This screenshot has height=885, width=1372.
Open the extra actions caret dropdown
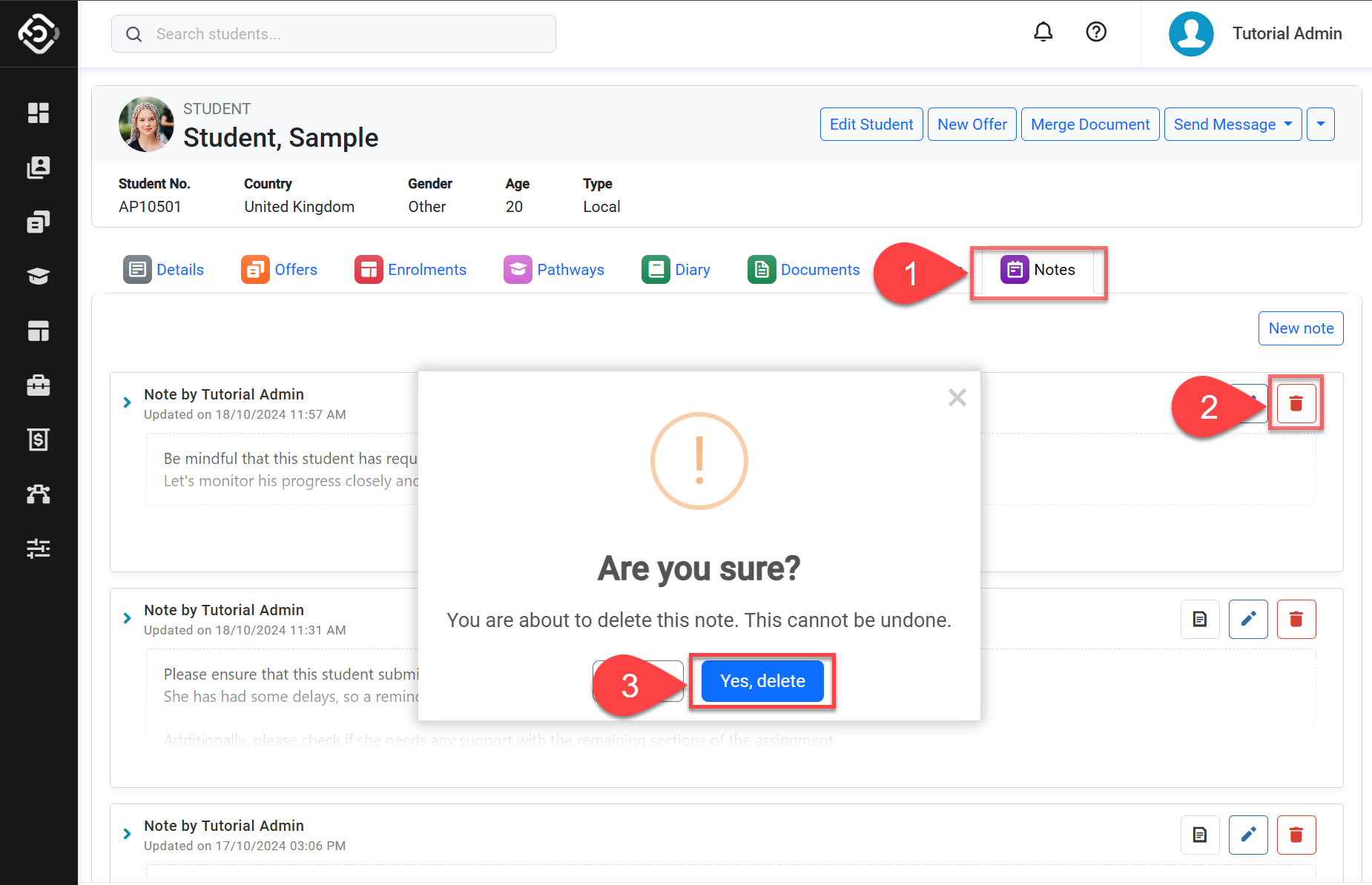point(1320,125)
